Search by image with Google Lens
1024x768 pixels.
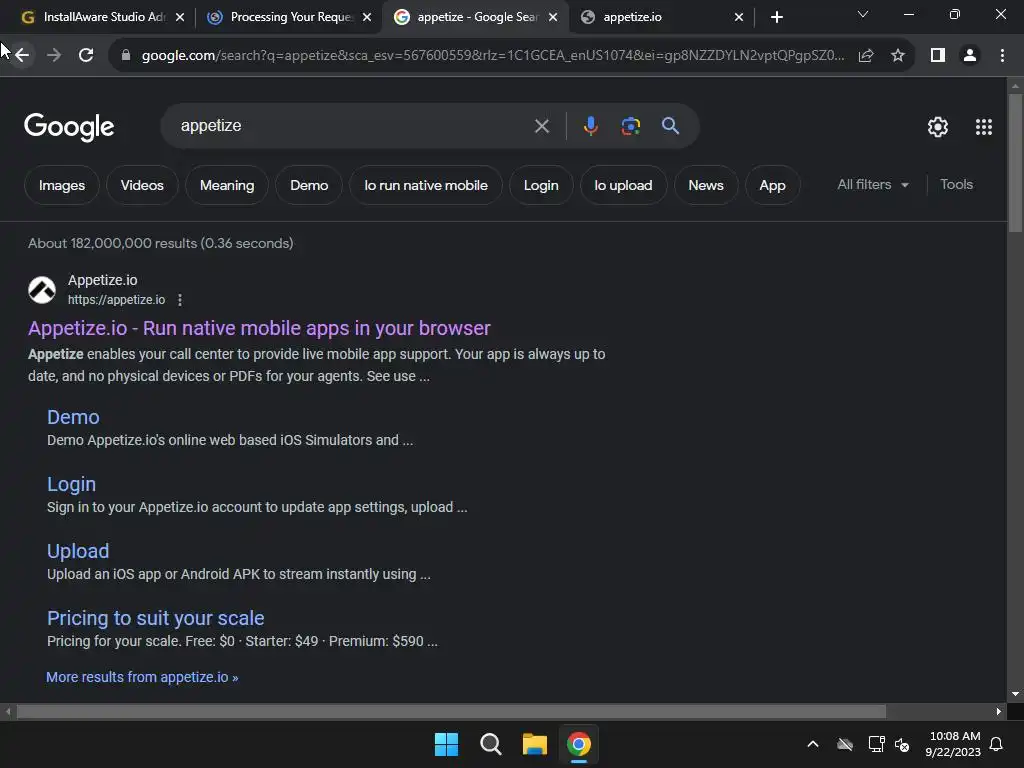tap(630, 125)
